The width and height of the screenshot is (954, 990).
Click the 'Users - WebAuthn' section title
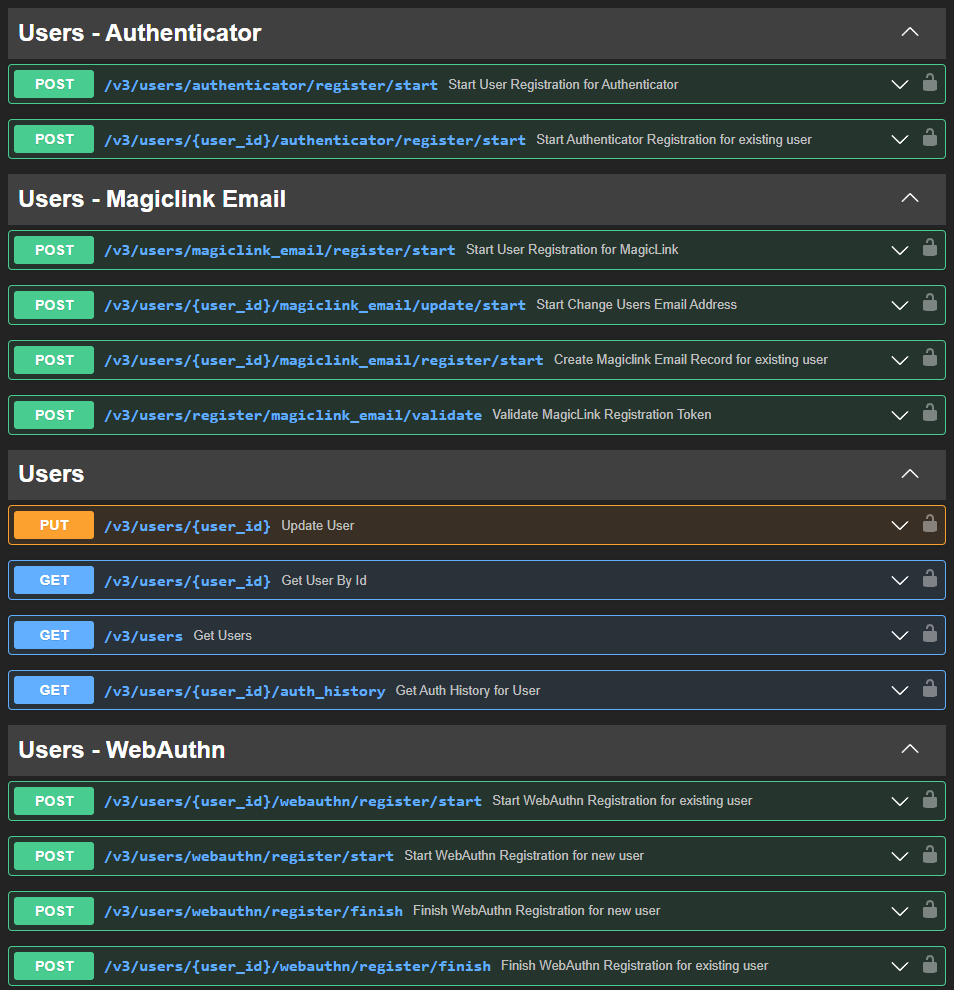(122, 750)
